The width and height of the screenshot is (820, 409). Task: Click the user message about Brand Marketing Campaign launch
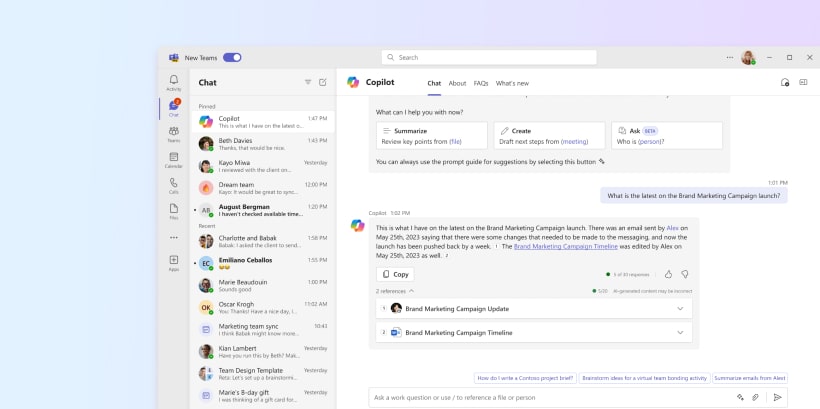[693, 196]
